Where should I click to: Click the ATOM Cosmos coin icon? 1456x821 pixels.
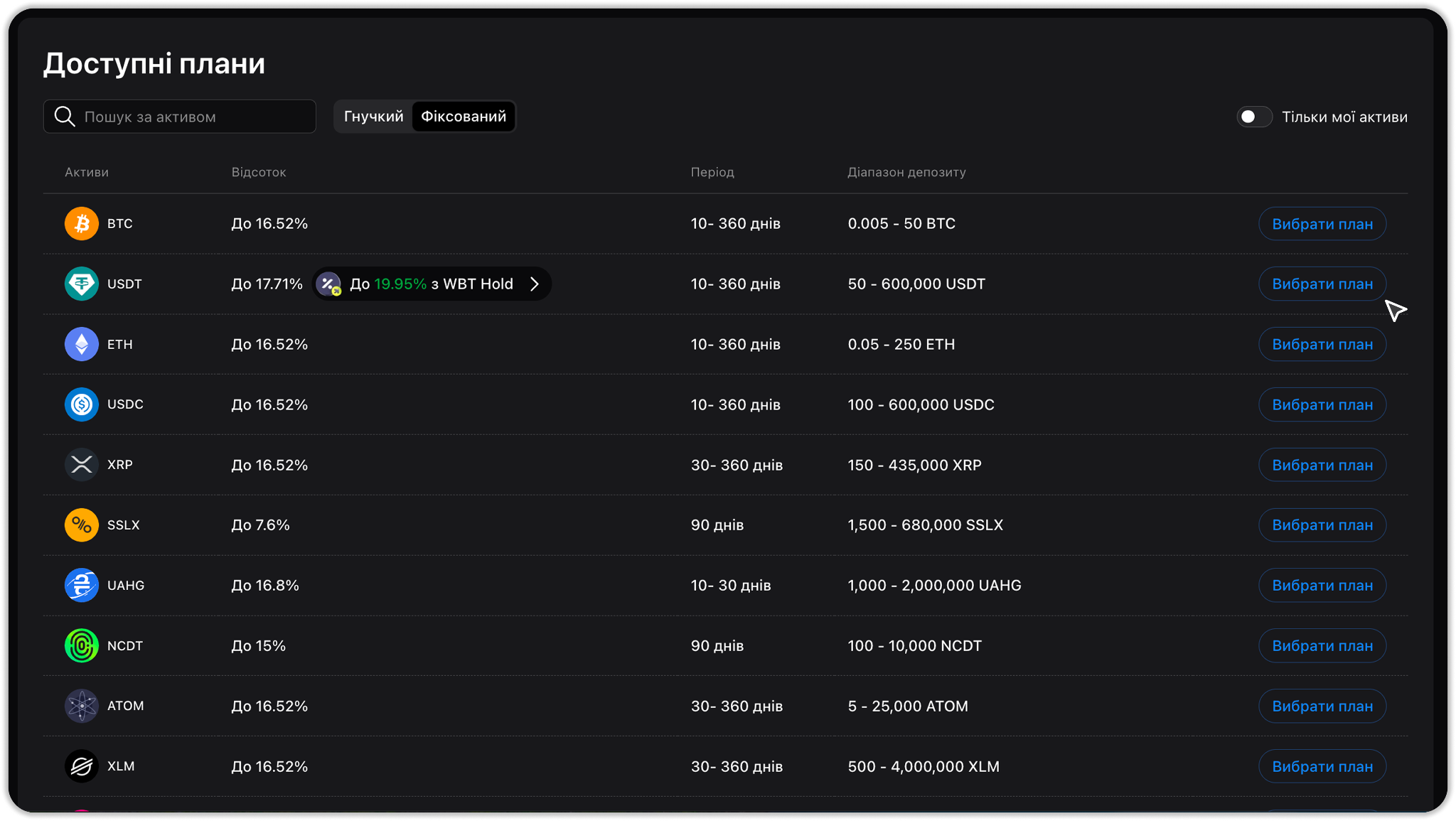tap(82, 706)
